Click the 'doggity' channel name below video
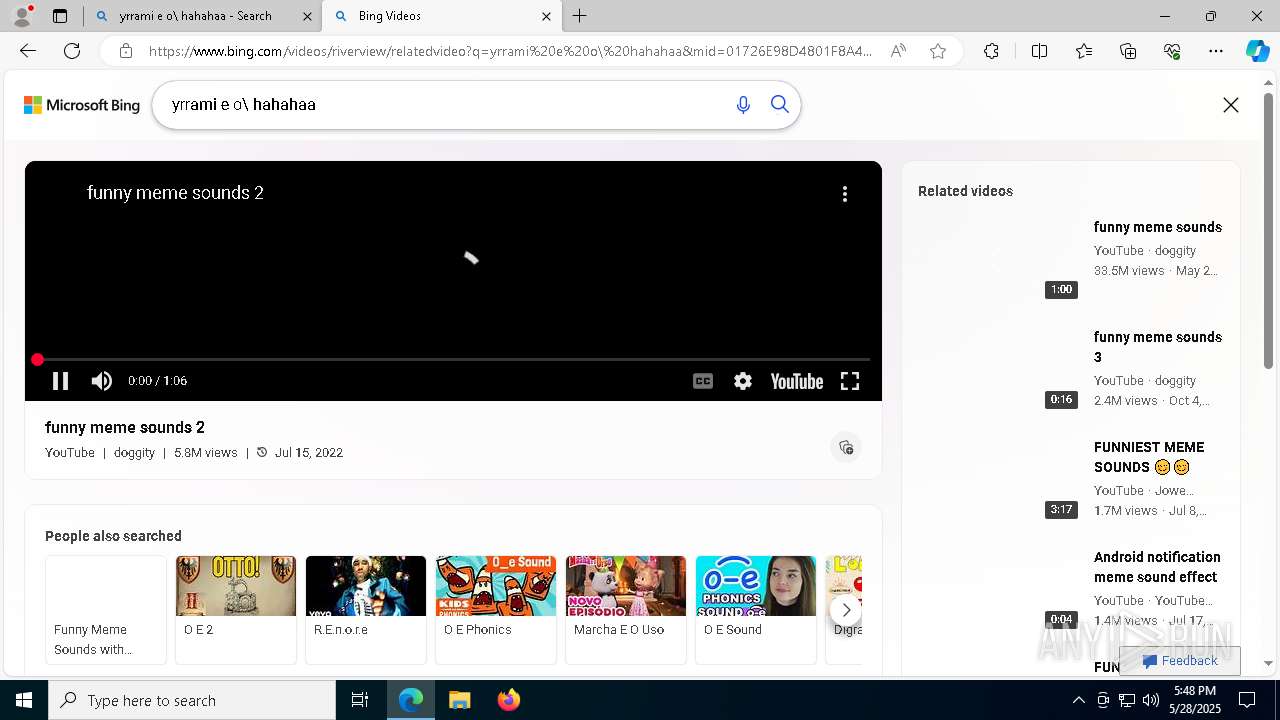 134,453
